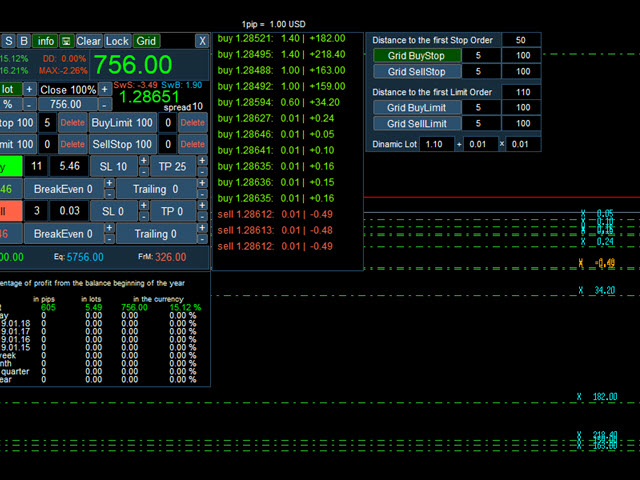This screenshot has width=640, height=480.
Task: Click the 0.03 lot field
Action: tap(69, 211)
